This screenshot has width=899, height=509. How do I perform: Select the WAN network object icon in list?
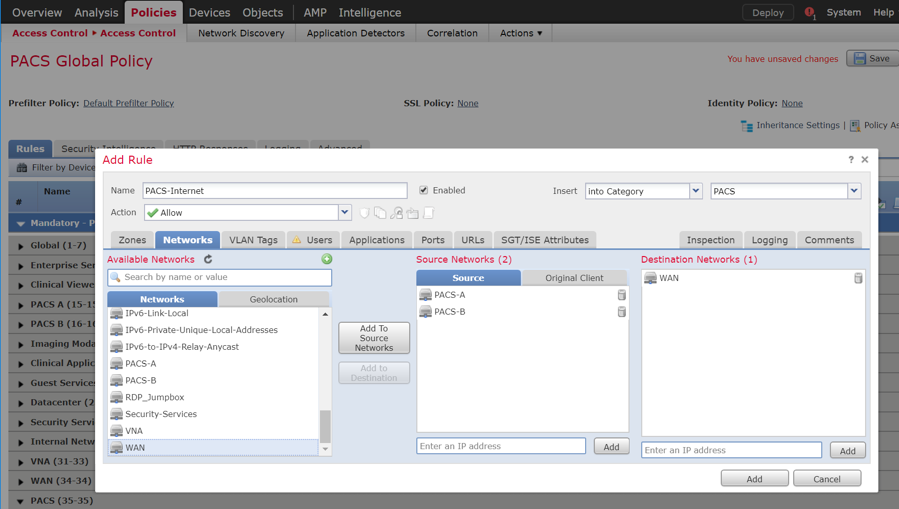point(116,448)
